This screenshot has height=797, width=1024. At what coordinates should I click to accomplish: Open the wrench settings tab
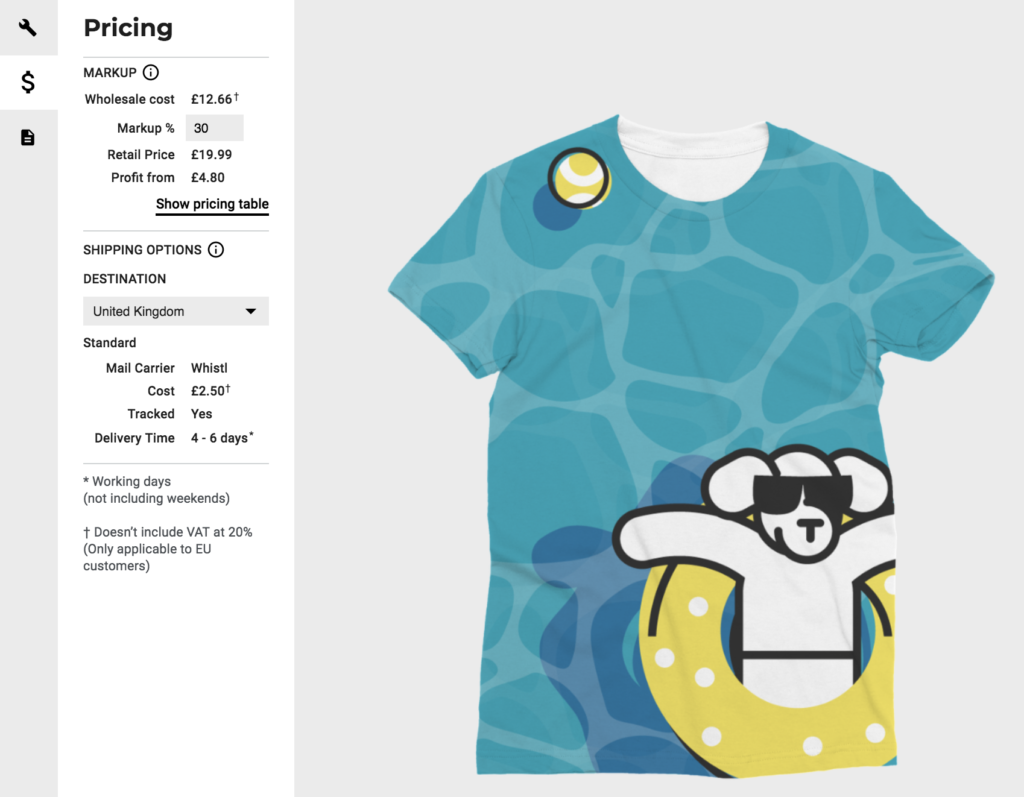click(28, 27)
